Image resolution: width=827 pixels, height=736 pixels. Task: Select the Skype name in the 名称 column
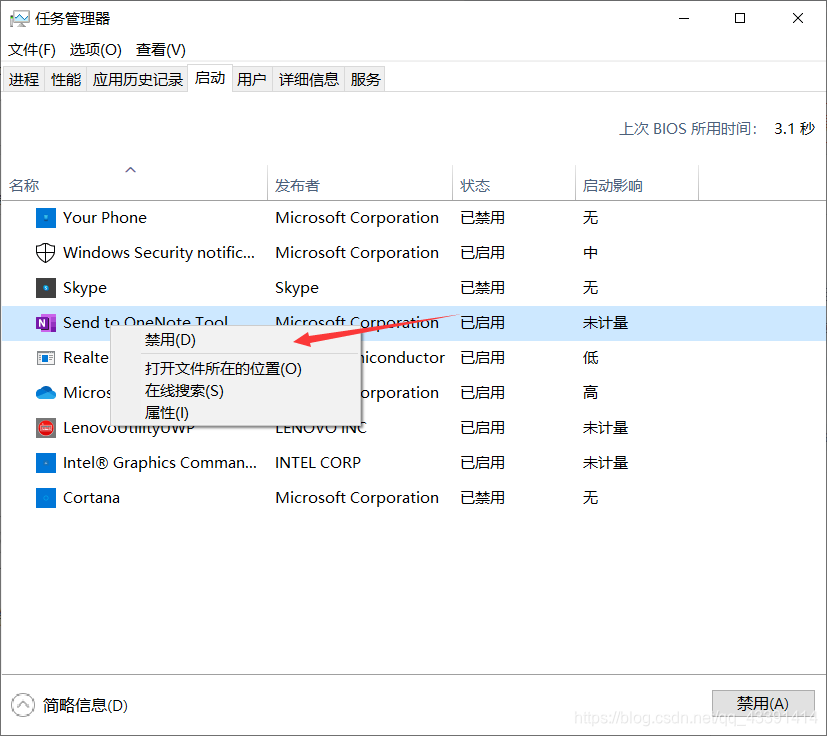tap(85, 288)
